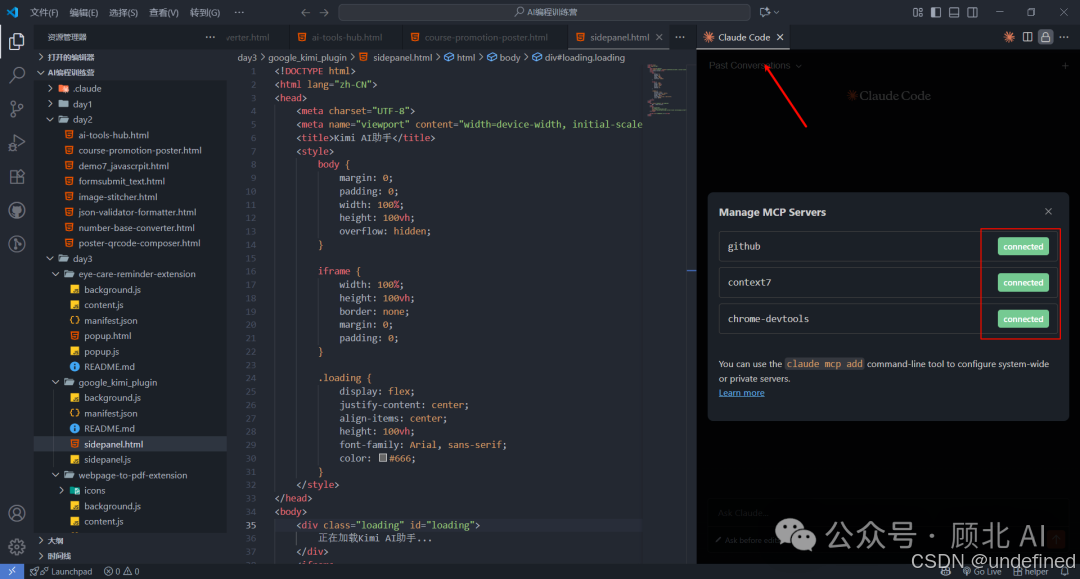Open the 文件(F) menu
1080x579 pixels.
point(44,12)
